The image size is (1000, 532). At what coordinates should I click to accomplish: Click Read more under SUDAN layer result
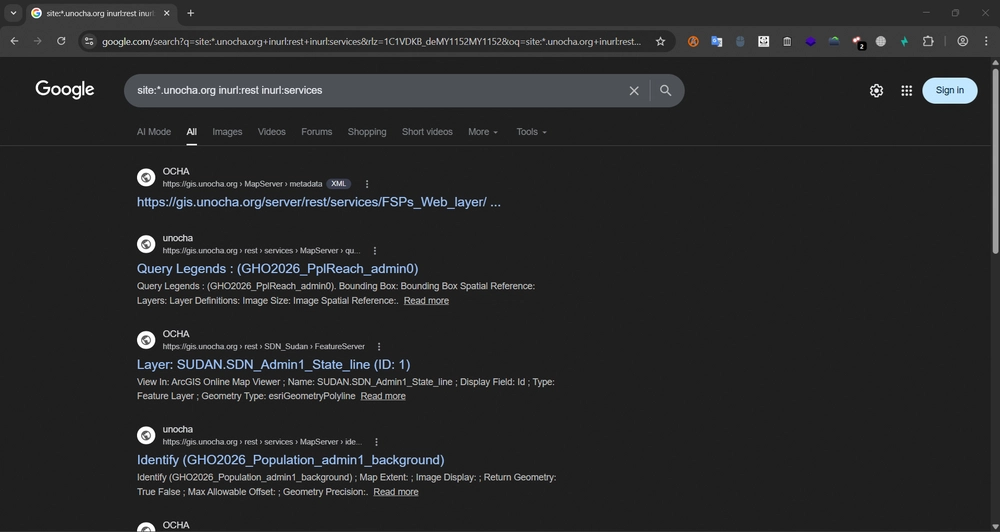click(x=383, y=396)
